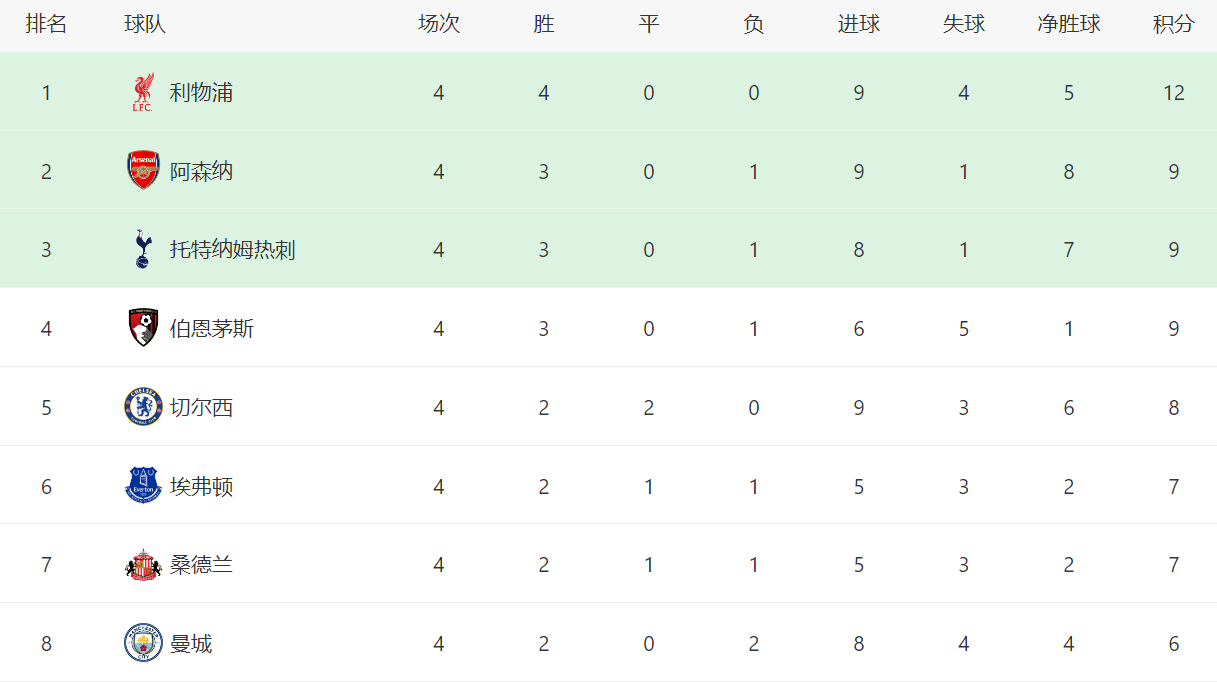Open the 利物浦 team link
Screen dimensions: 1217x682
pyautogui.click(x=201, y=93)
